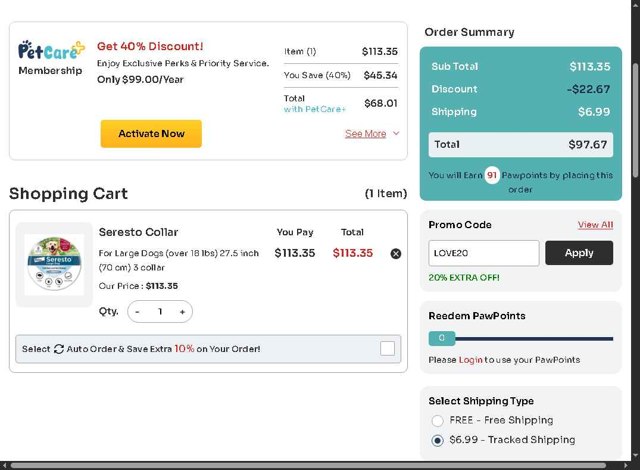Tick the Auto Order & Save checkbox
The height and width of the screenshot is (470, 640).
387,349
